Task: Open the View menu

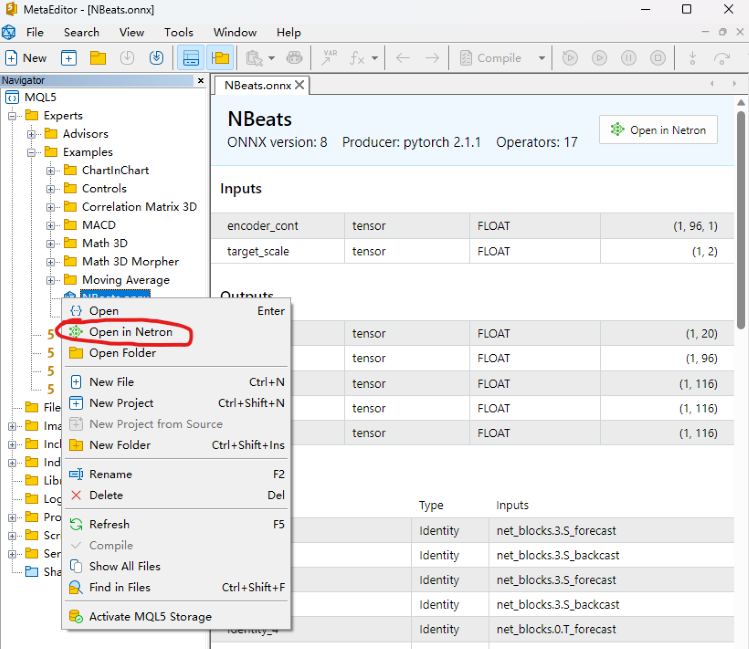Action: click(132, 32)
